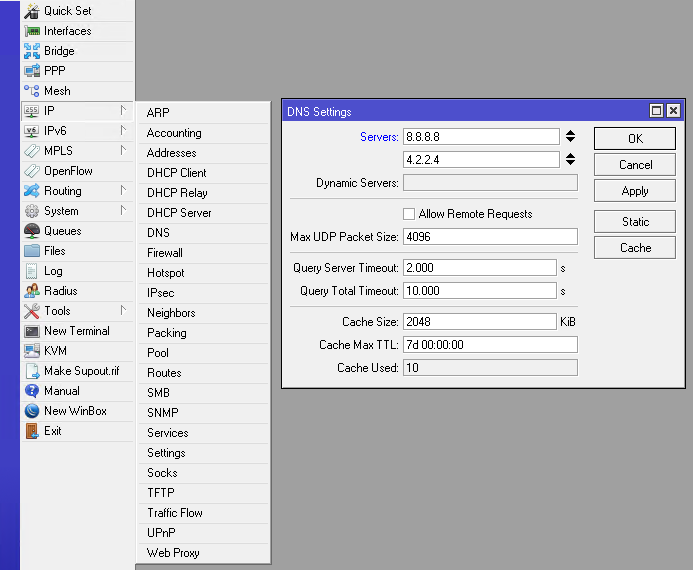693x570 pixels.
Task: Click the KVM icon
Action: pyautogui.click(x=32, y=351)
